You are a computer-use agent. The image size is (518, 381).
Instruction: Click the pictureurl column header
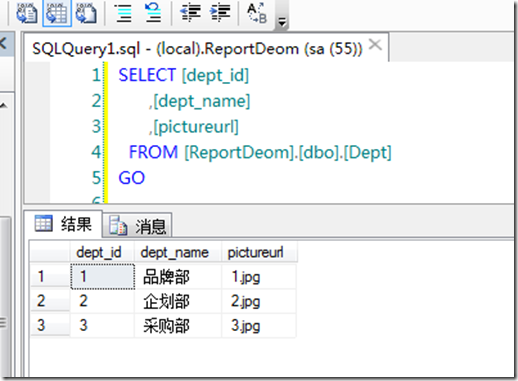[259, 252]
